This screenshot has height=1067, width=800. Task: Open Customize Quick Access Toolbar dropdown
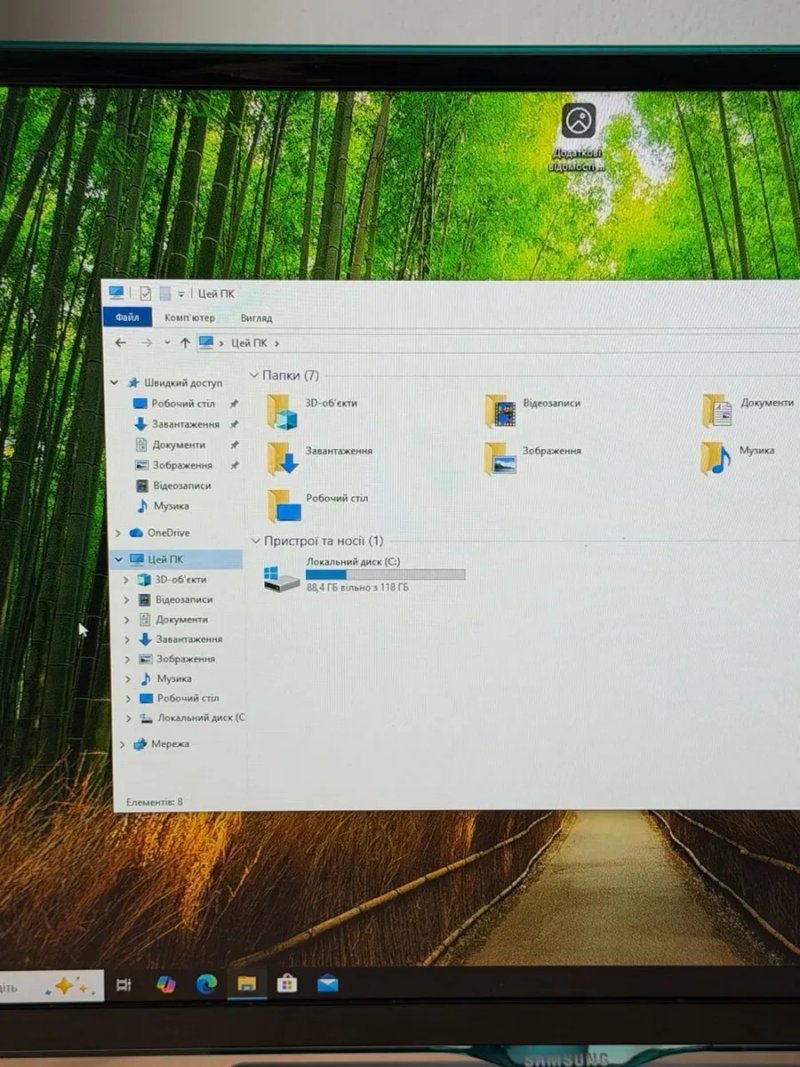point(181,294)
